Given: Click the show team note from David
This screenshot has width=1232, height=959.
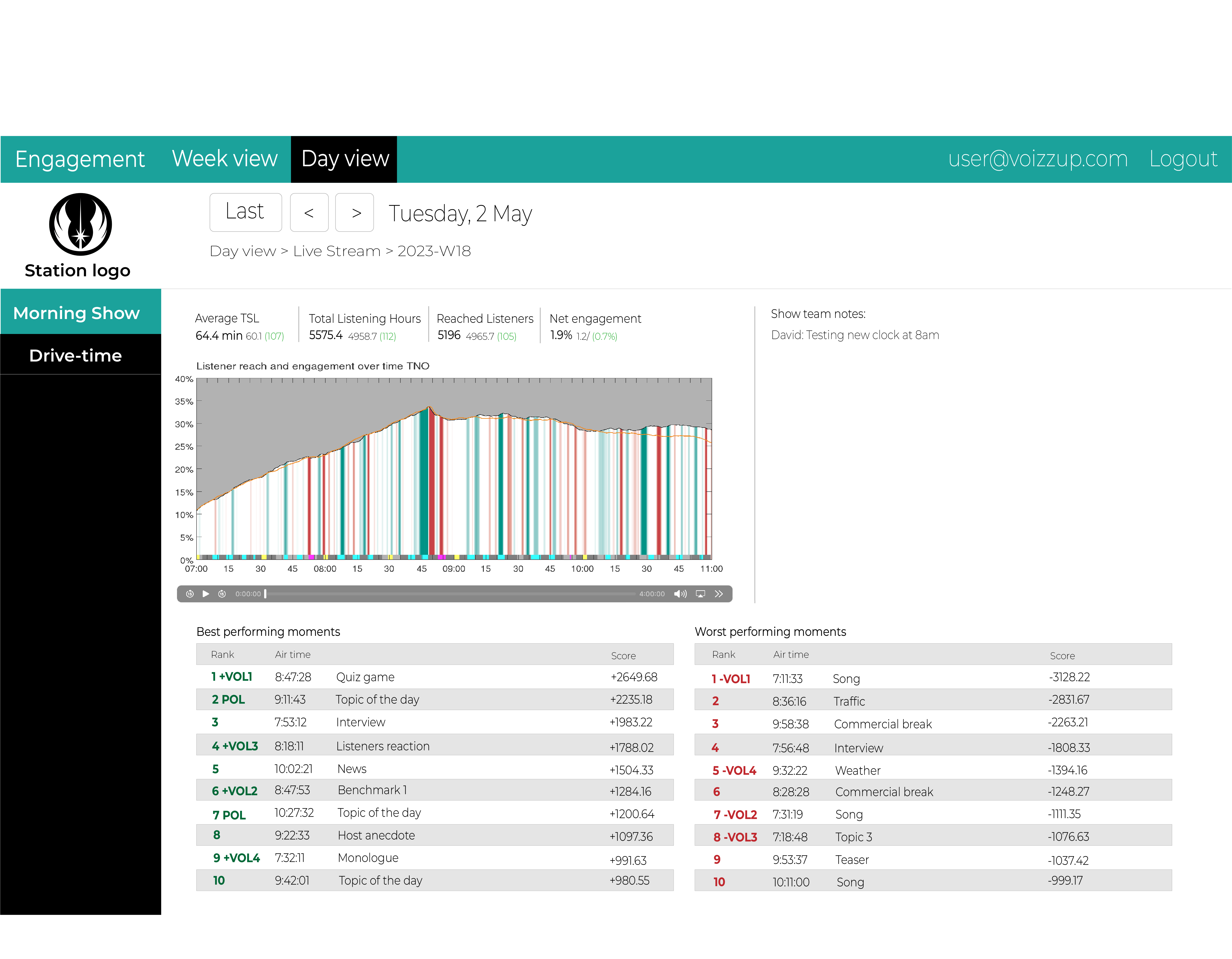Looking at the screenshot, I should (x=855, y=335).
